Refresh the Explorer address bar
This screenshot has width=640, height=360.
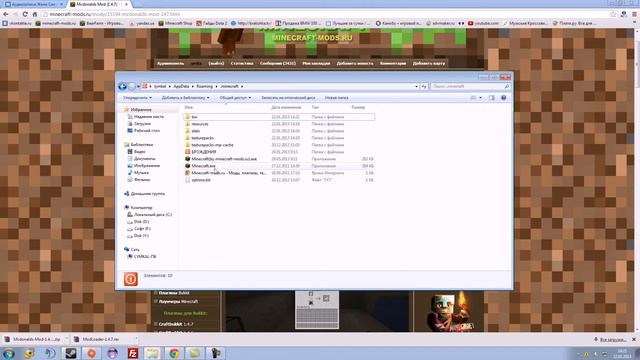[x=424, y=87]
